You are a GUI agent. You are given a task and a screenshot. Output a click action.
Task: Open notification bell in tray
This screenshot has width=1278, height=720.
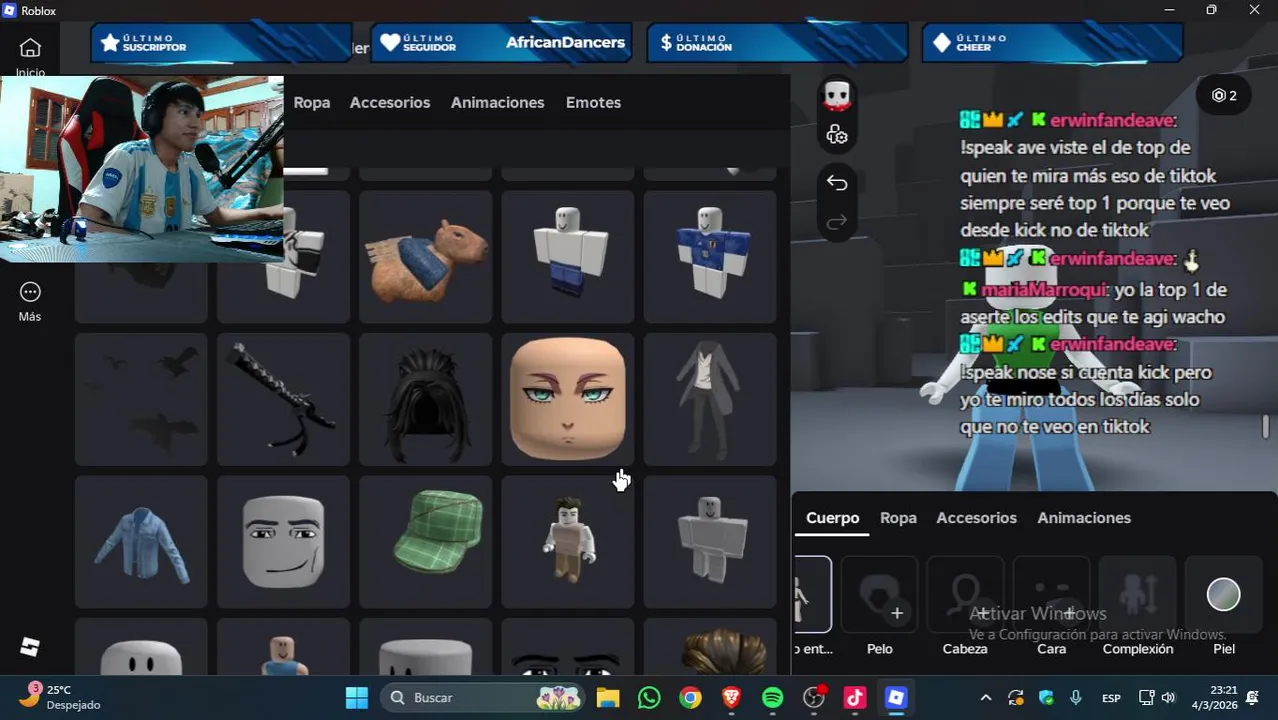click(x=1252, y=698)
